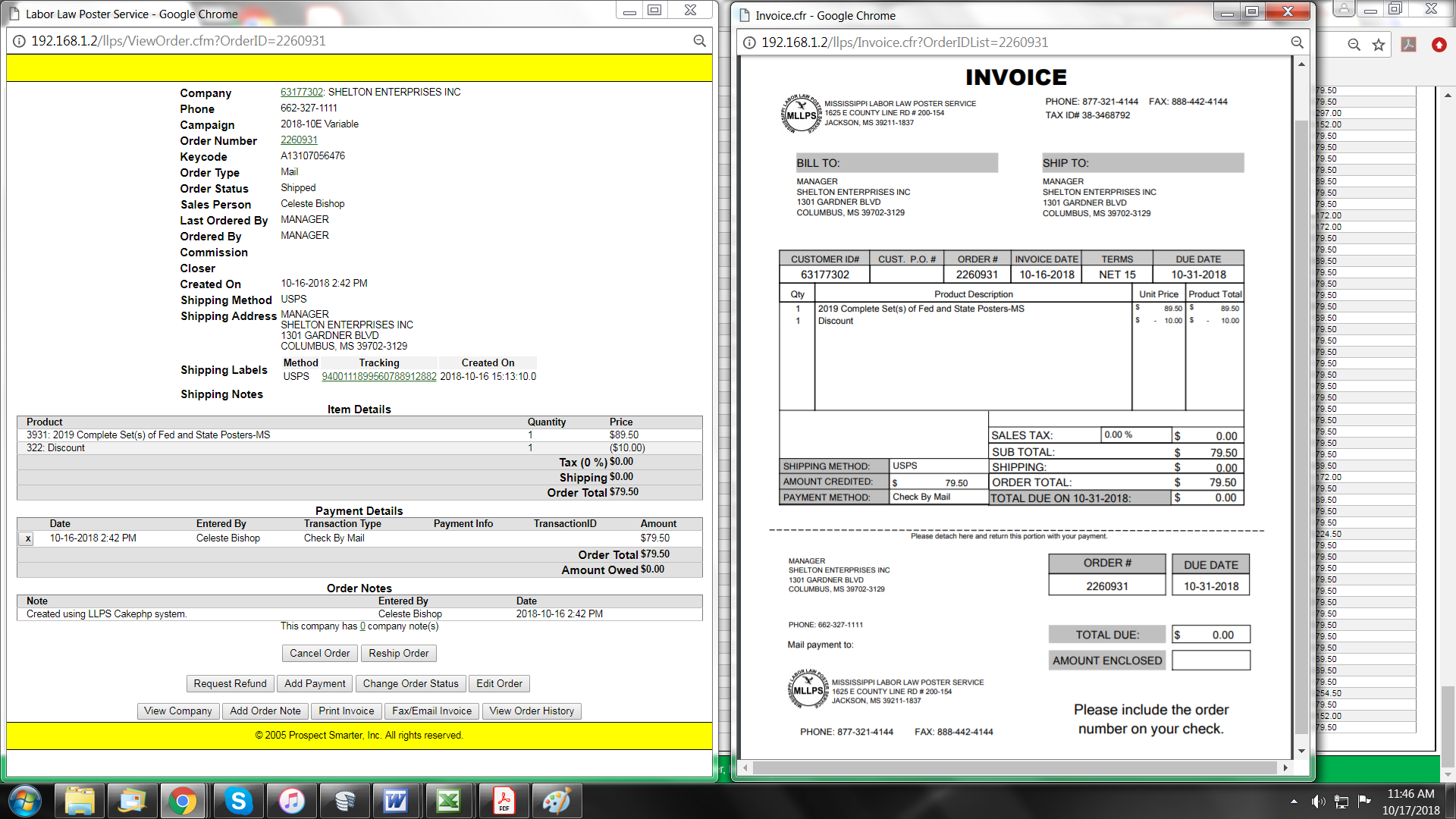Open iTunes from the taskbar
Screen dimensions: 1456x819
pyautogui.click(x=291, y=801)
